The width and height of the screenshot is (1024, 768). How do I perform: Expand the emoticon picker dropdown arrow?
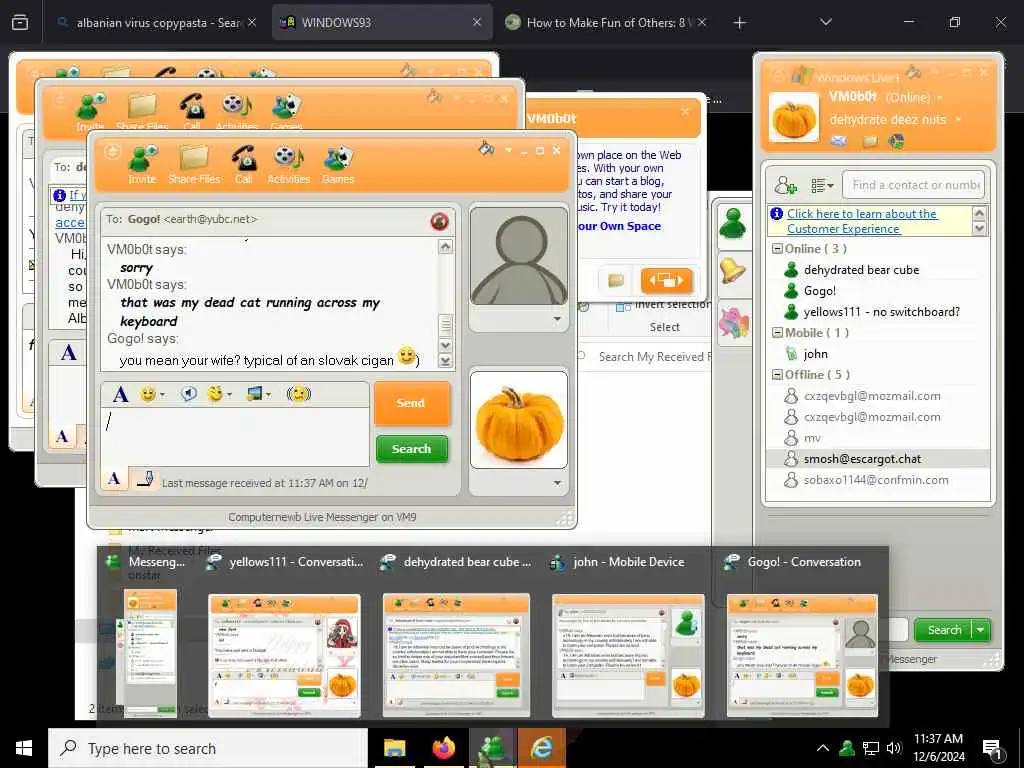pyautogui.click(x=162, y=394)
